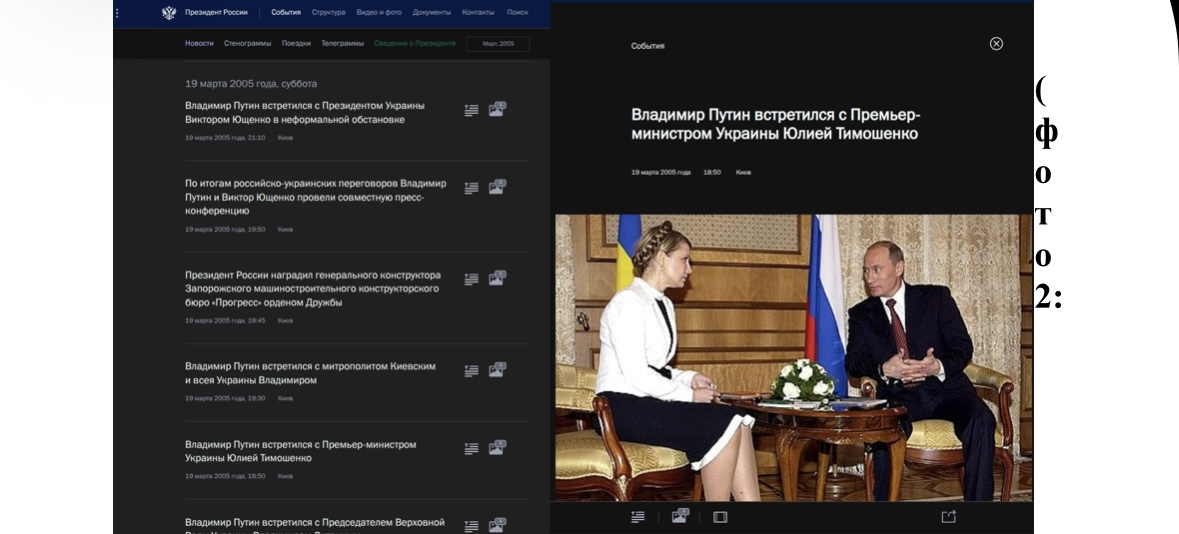Show text for Ющенко informal meeting item

(471, 111)
